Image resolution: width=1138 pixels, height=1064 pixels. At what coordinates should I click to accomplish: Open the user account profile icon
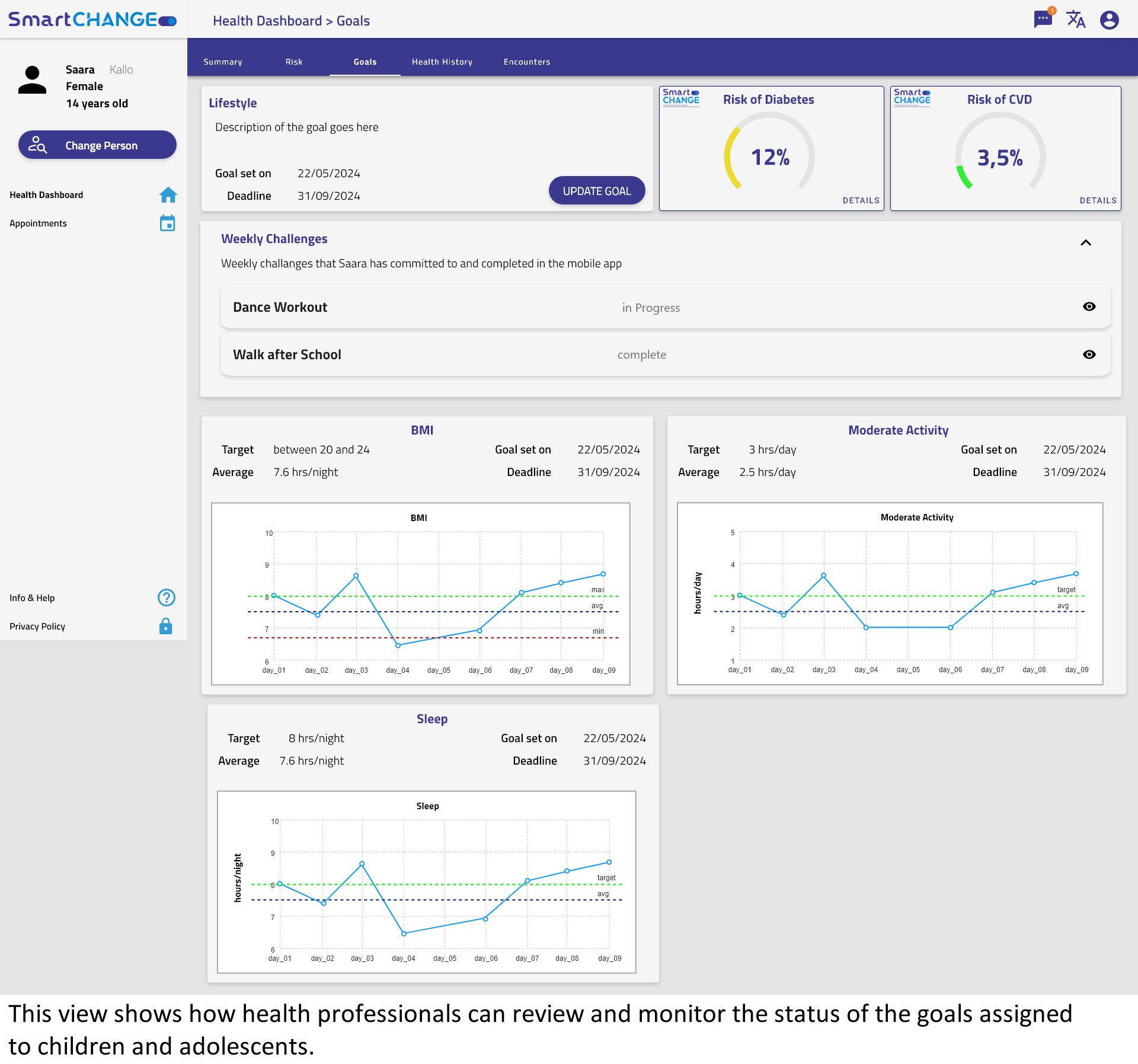pos(1109,20)
